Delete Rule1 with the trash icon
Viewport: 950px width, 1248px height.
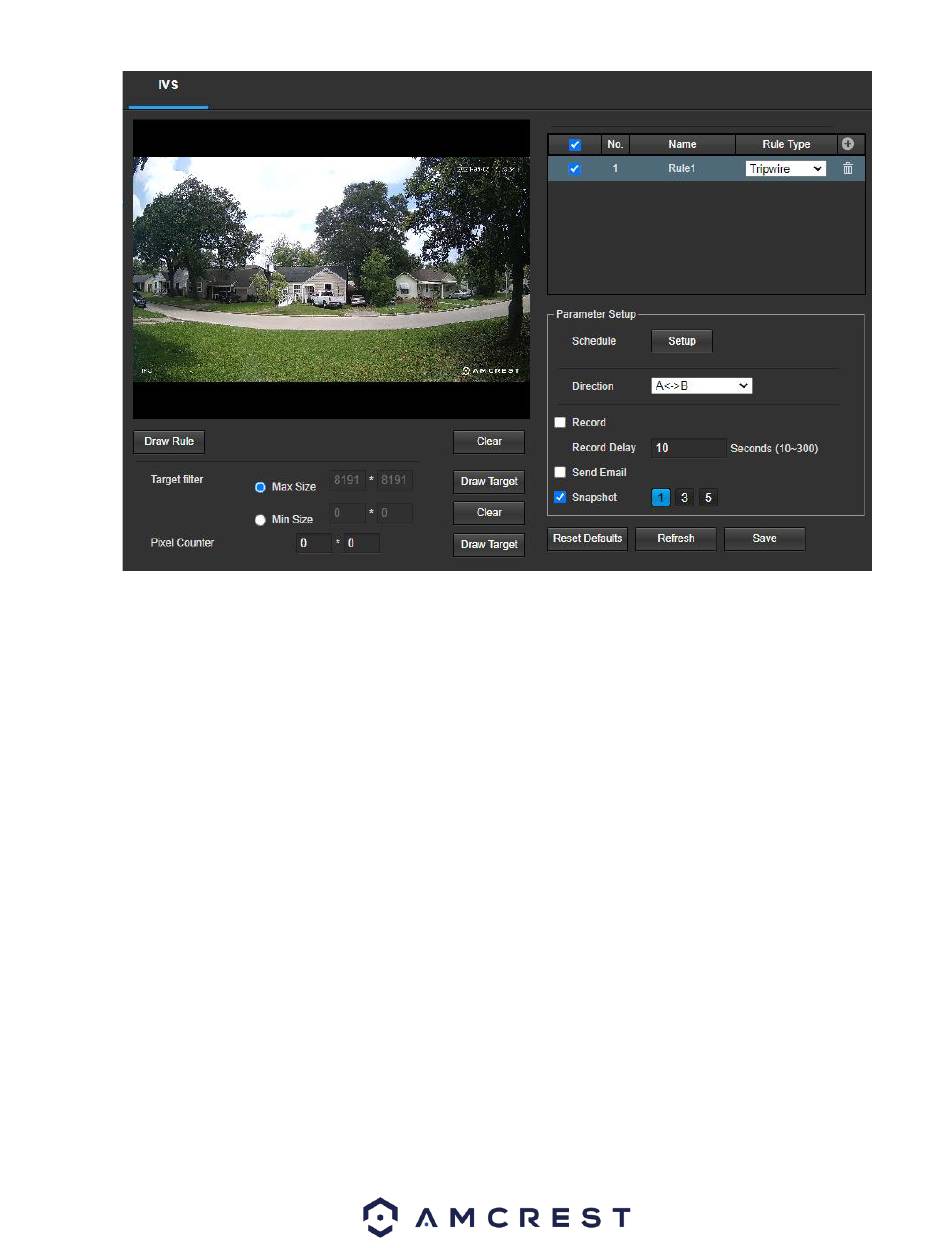tap(848, 169)
